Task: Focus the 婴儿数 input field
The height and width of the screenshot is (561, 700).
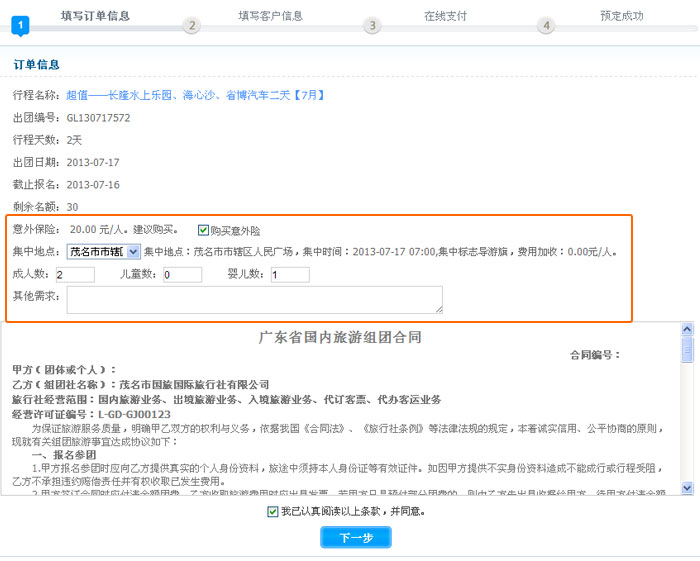Action: click(x=290, y=275)
